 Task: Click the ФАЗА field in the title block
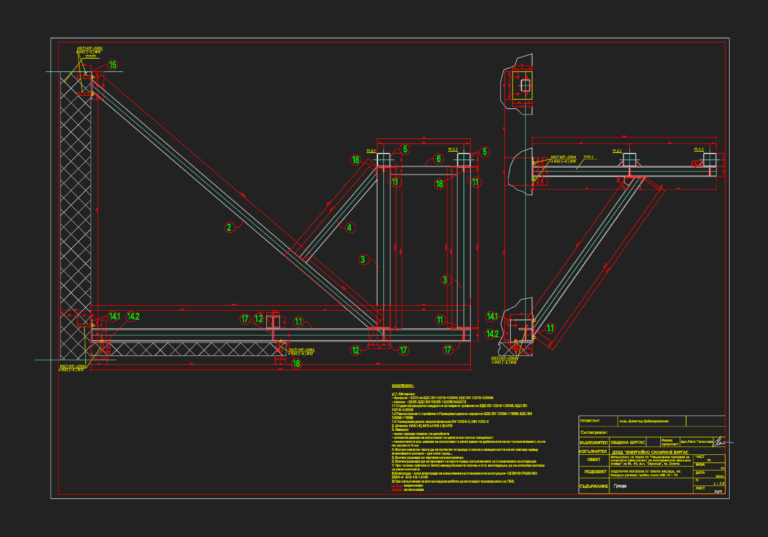[x=710, y=465]
